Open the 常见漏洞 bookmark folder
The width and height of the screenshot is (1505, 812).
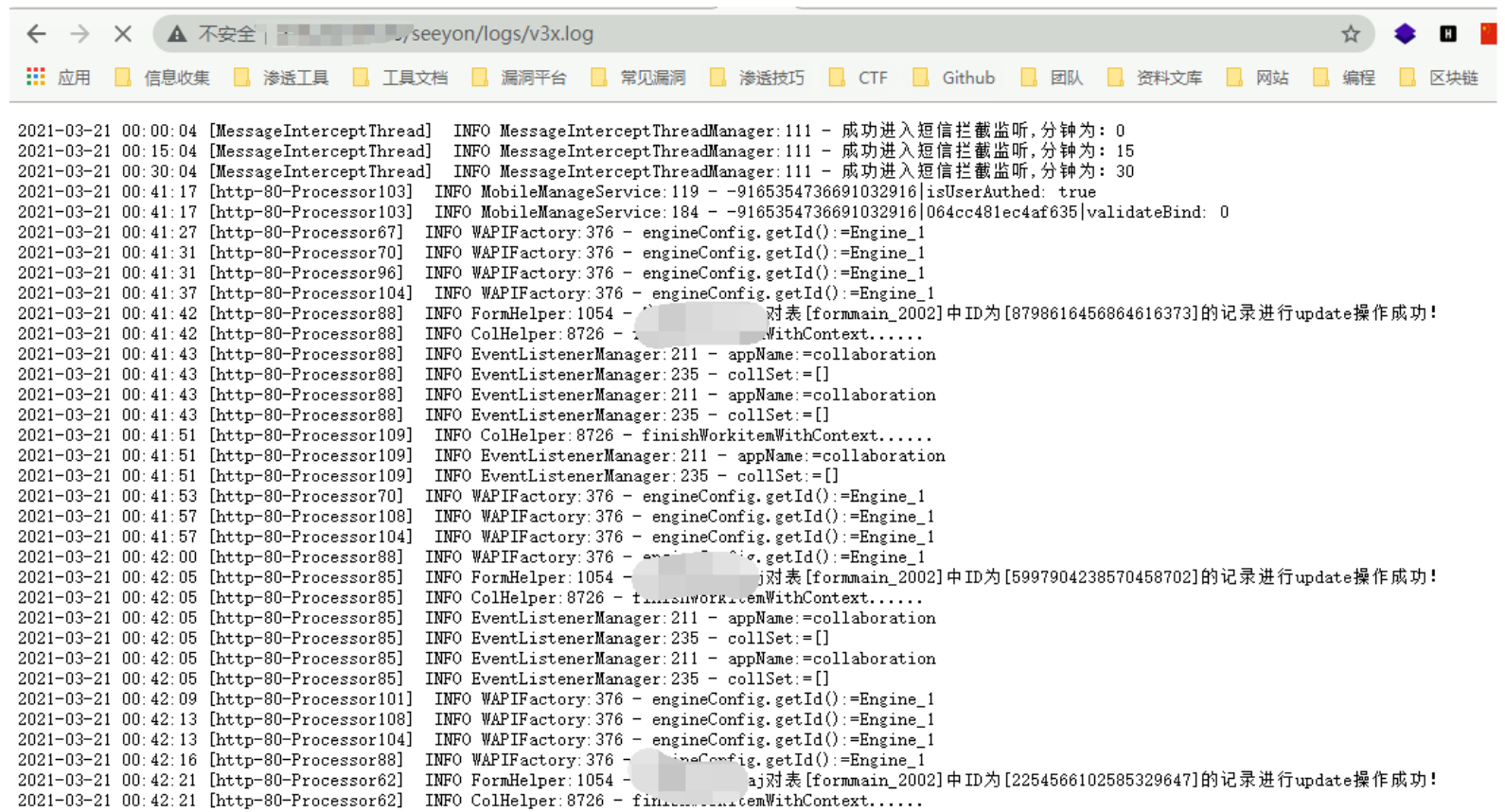point(639,78)
